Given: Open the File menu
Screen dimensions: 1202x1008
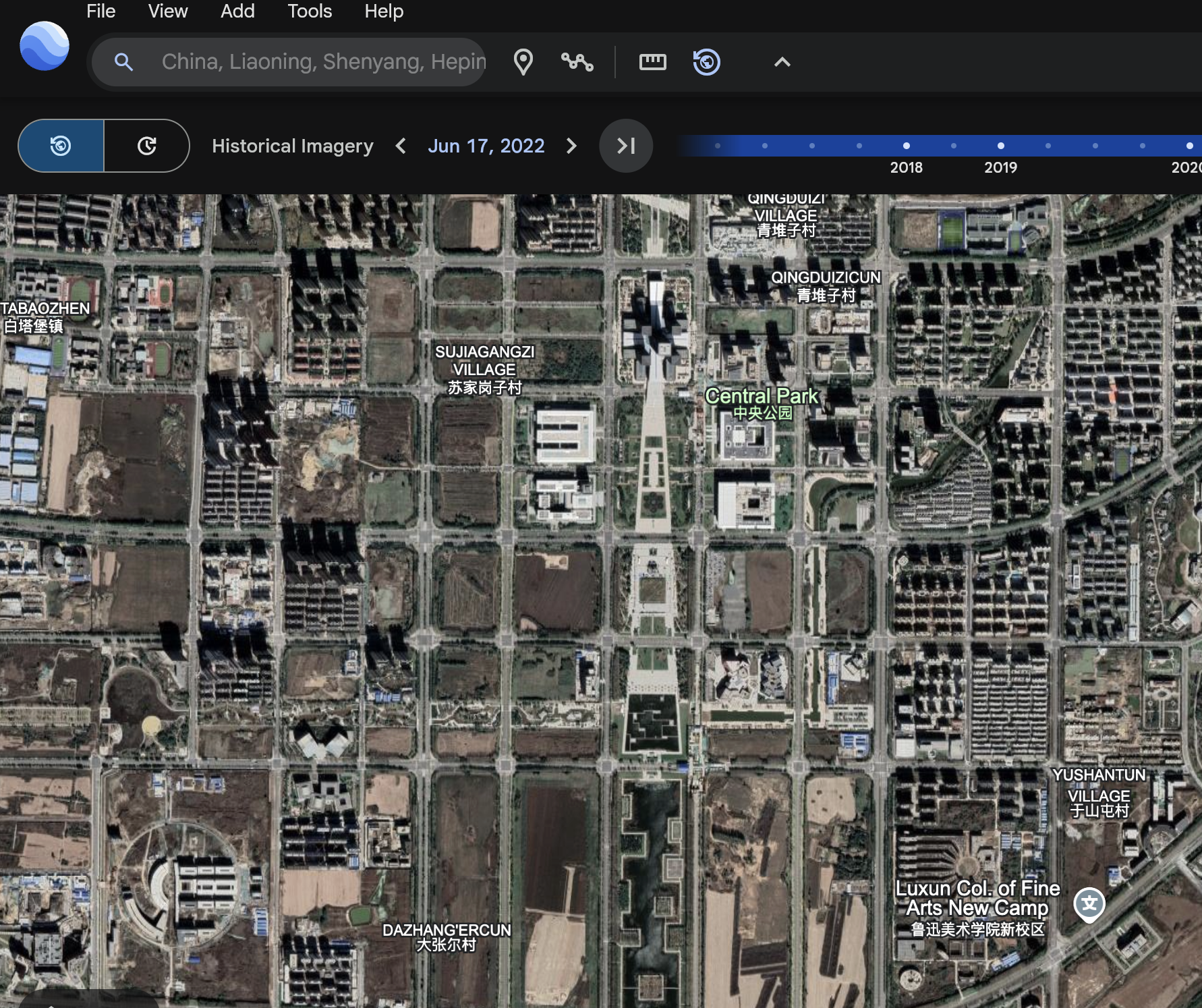Looking at the screenshot, I should [101, 11].
